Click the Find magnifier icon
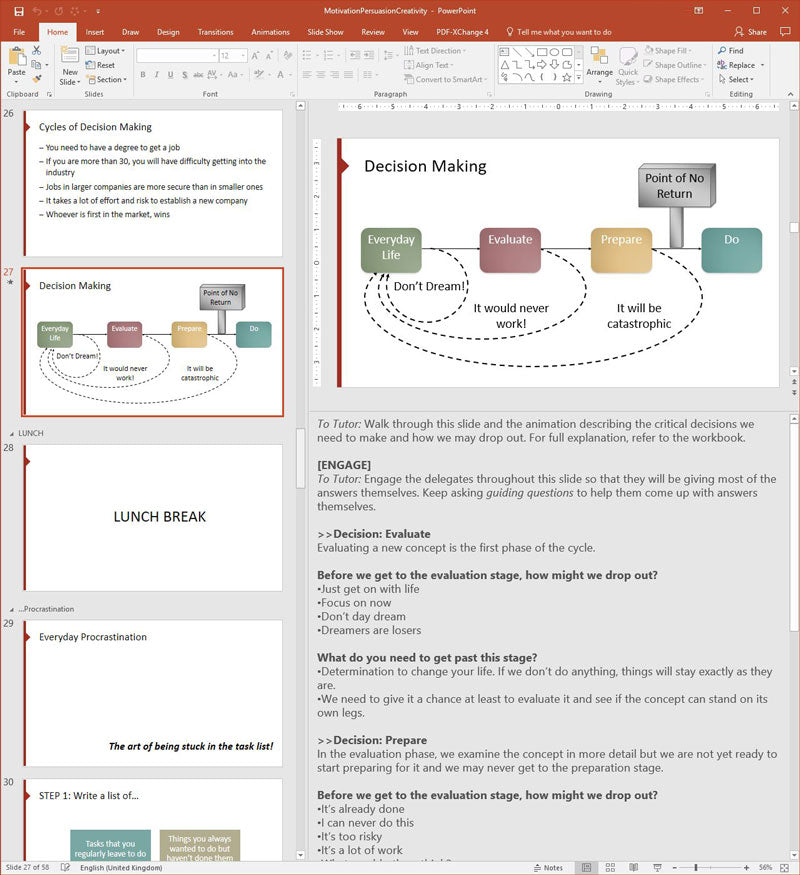800x875 pixels. pos(722,50)
